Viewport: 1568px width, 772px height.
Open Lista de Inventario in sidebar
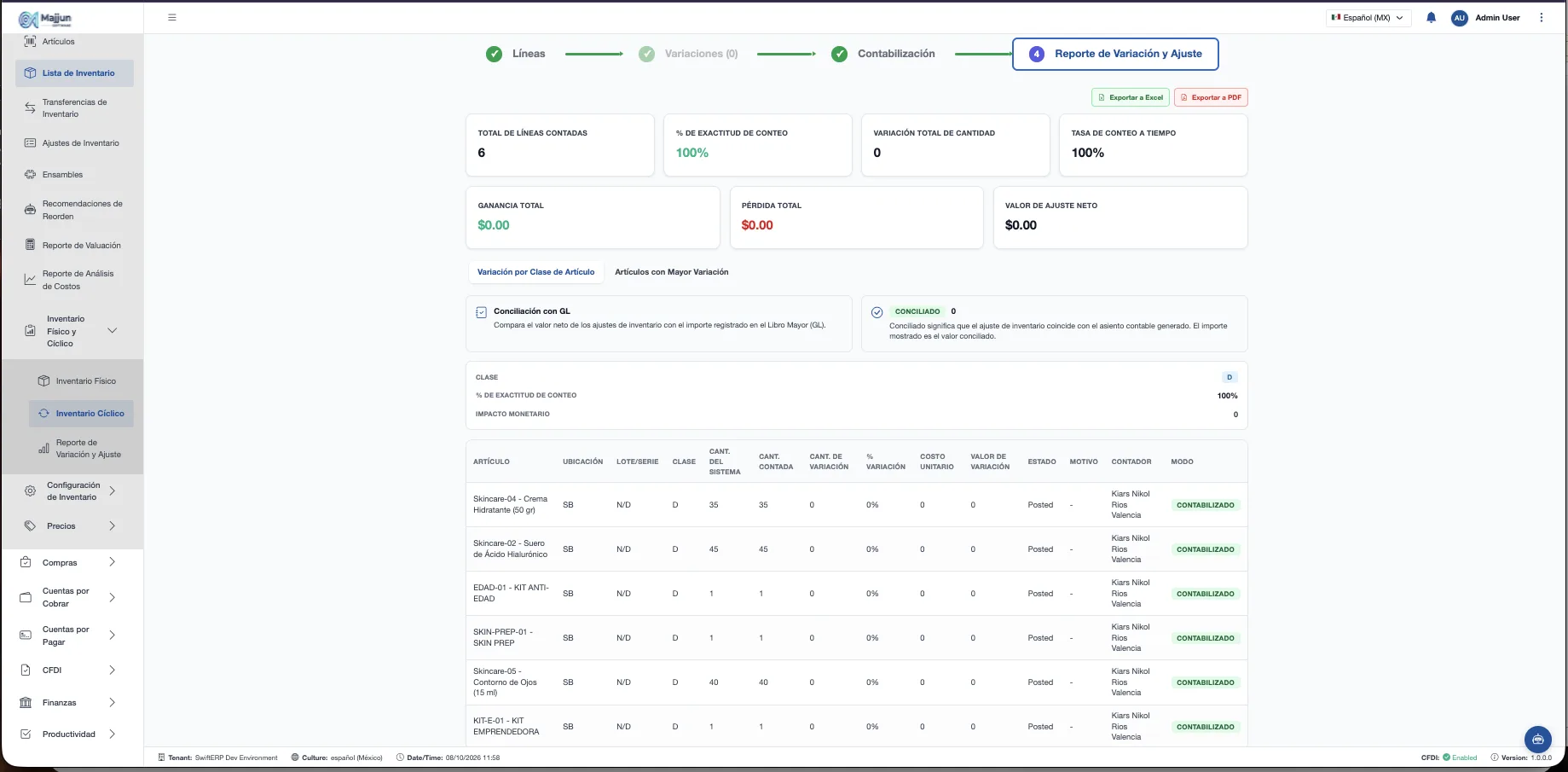74,73
